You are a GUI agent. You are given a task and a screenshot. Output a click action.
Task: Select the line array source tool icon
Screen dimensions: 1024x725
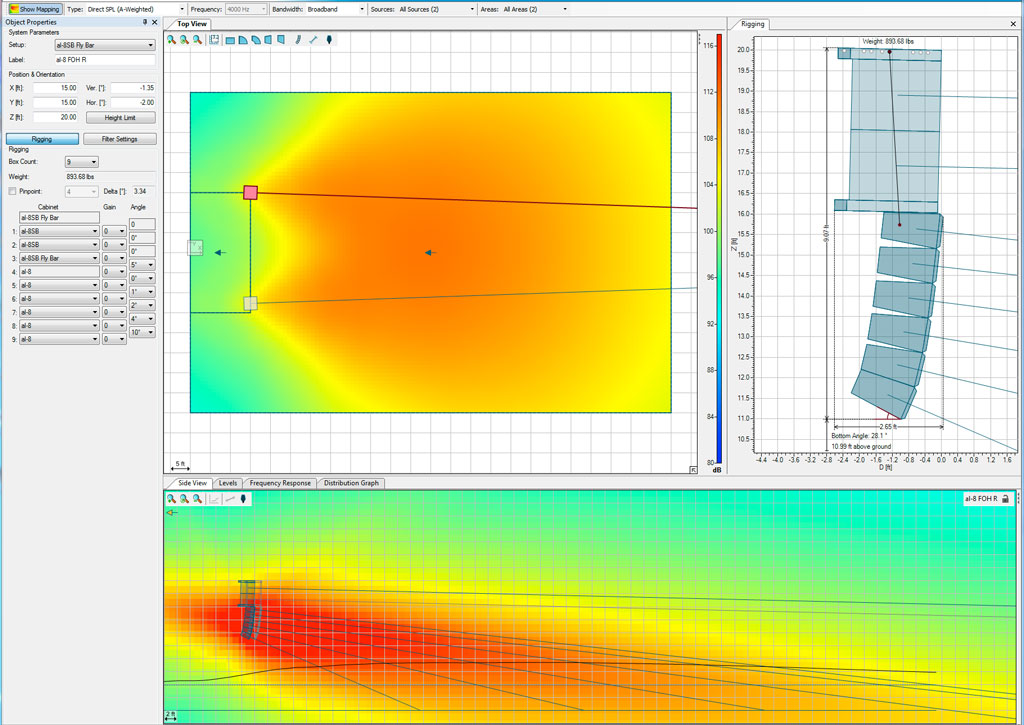point(298,40)
